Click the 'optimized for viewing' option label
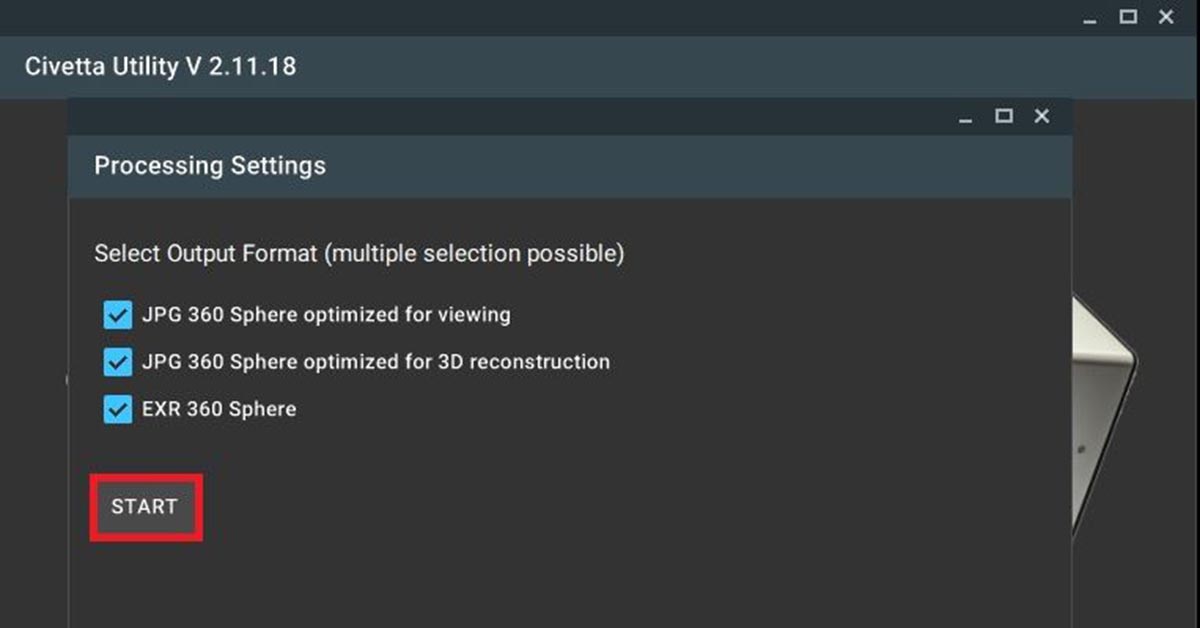Viewport: 1200px width, 628px height. 326,315
